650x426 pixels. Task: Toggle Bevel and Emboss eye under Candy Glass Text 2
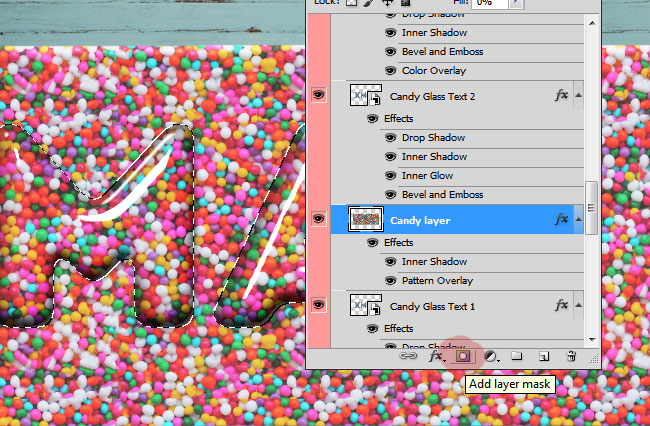coord(390,195)
